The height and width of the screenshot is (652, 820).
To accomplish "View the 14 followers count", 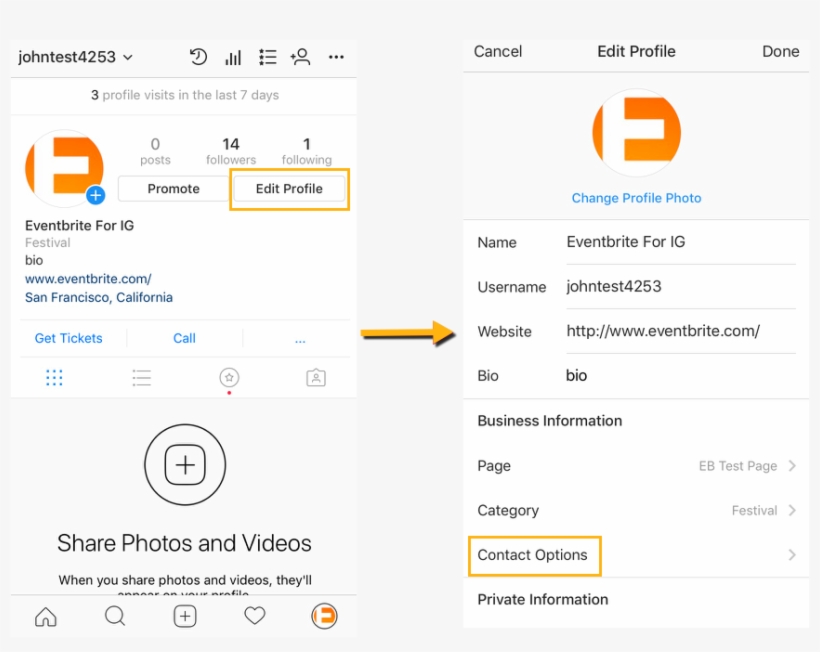I will (231, 151).
